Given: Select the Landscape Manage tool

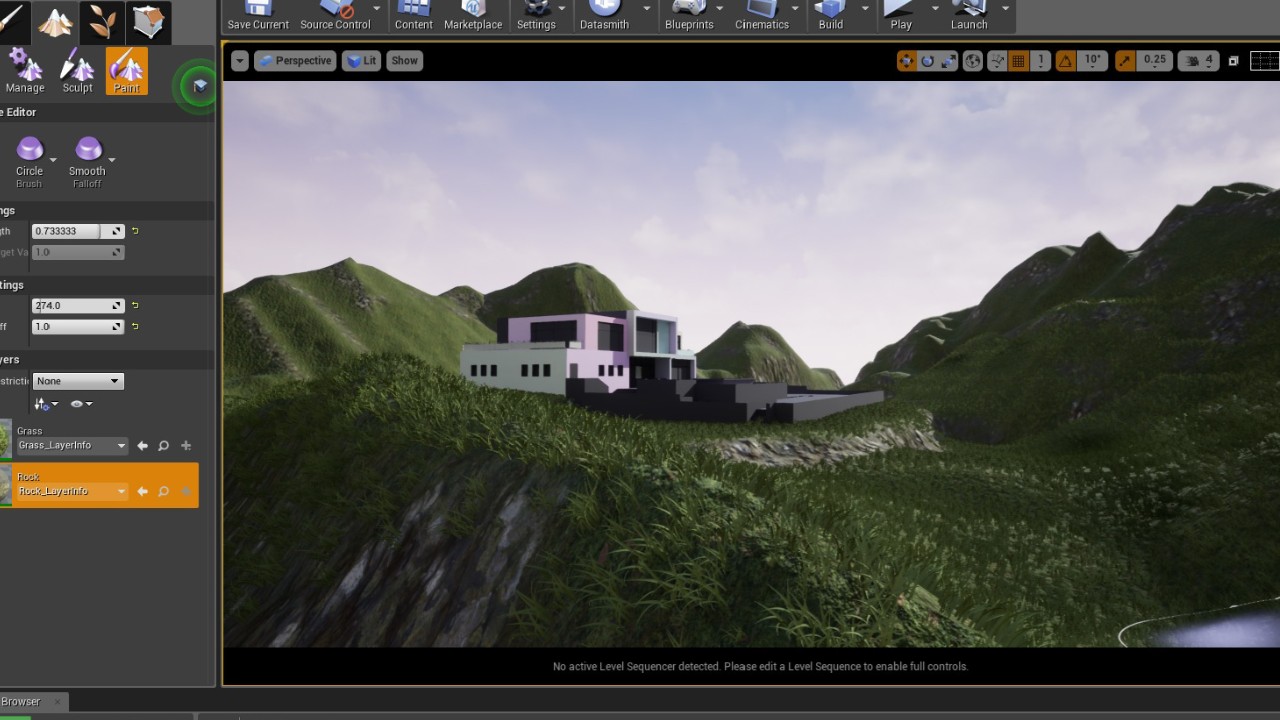Looking at the screenshot, I should tap(25, 72).
